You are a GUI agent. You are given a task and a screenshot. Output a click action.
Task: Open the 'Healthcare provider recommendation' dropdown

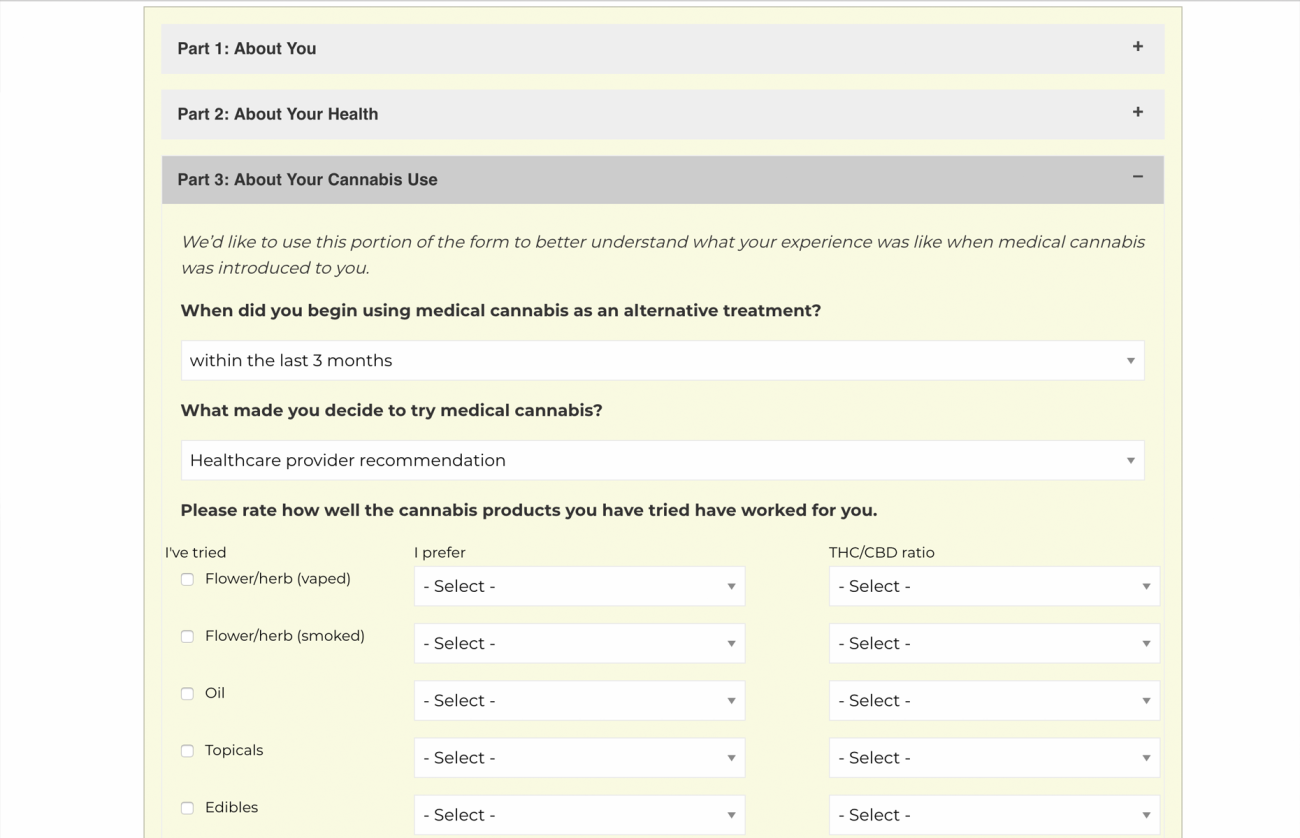pyautogui.click(x=662, y=461)
